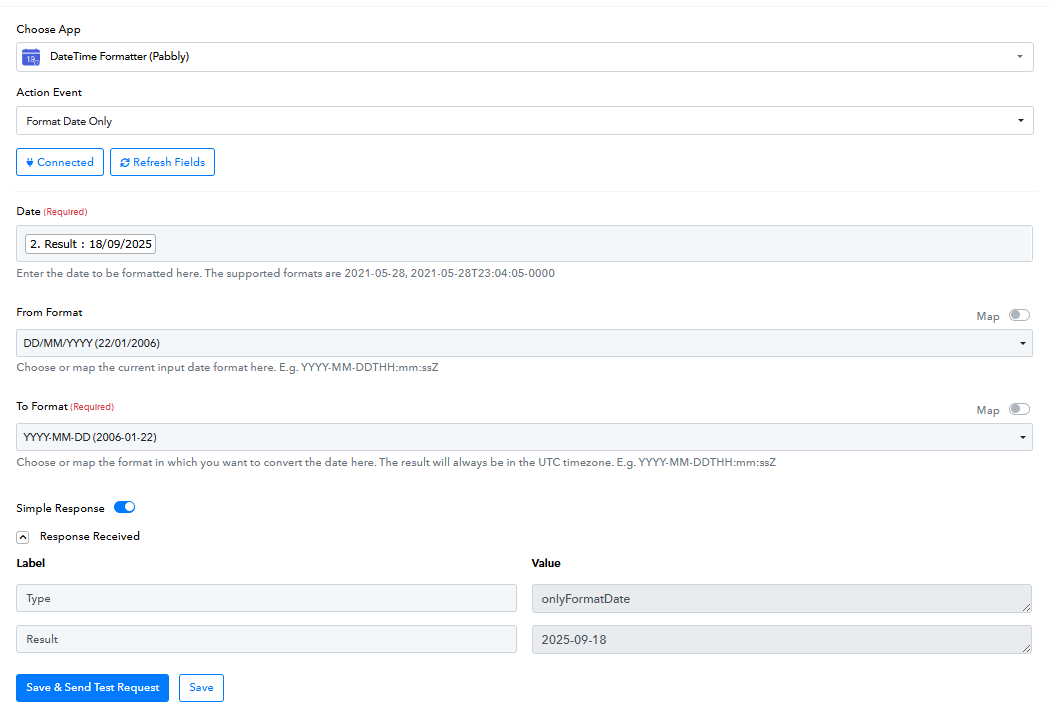Click the From Format hint text below dropdown
Image resolution: width=1052 pixels, height=717 pixels.
(227, 368)
